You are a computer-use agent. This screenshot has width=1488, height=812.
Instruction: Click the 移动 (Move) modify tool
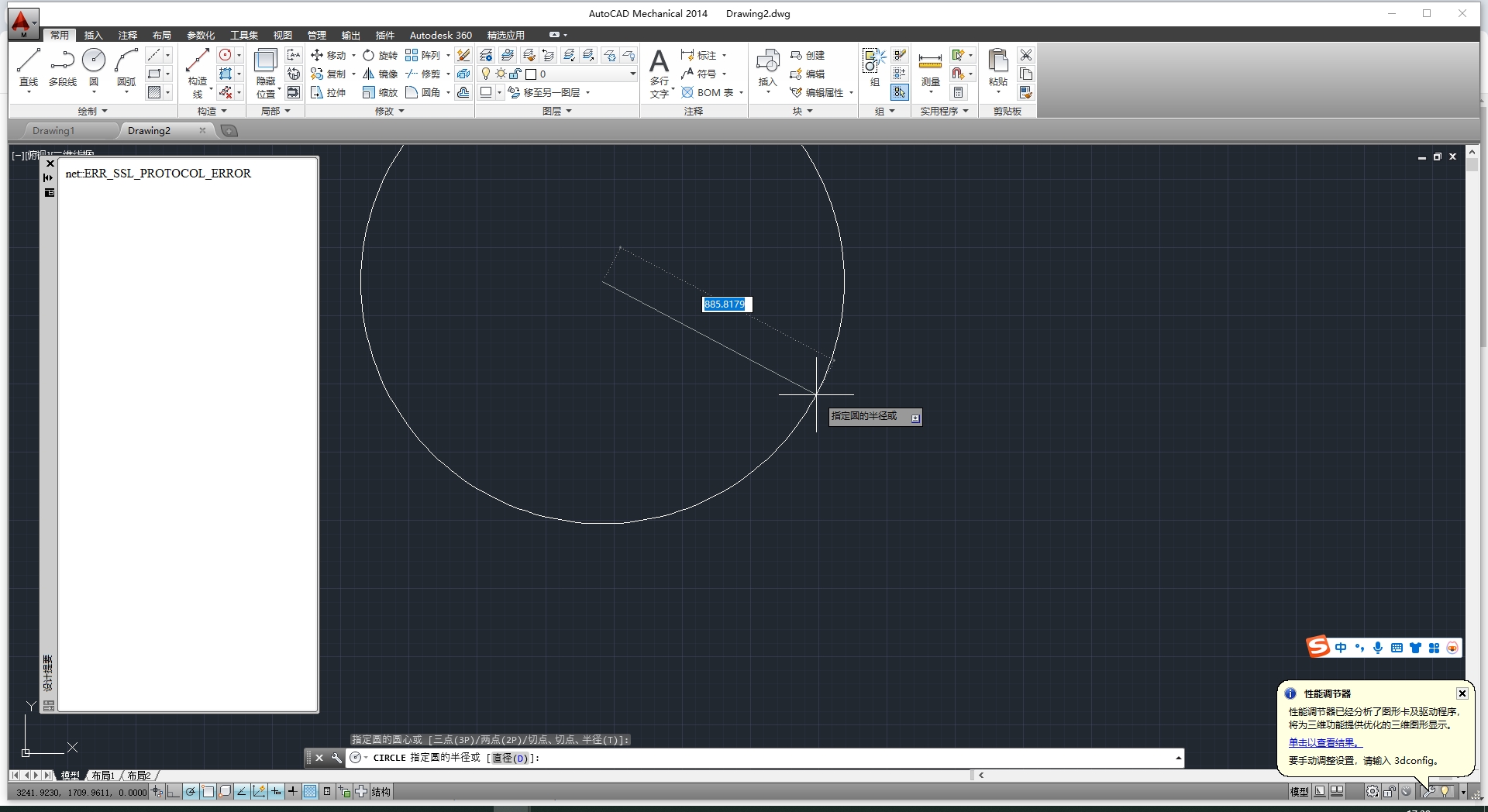[x=332, y=55]
